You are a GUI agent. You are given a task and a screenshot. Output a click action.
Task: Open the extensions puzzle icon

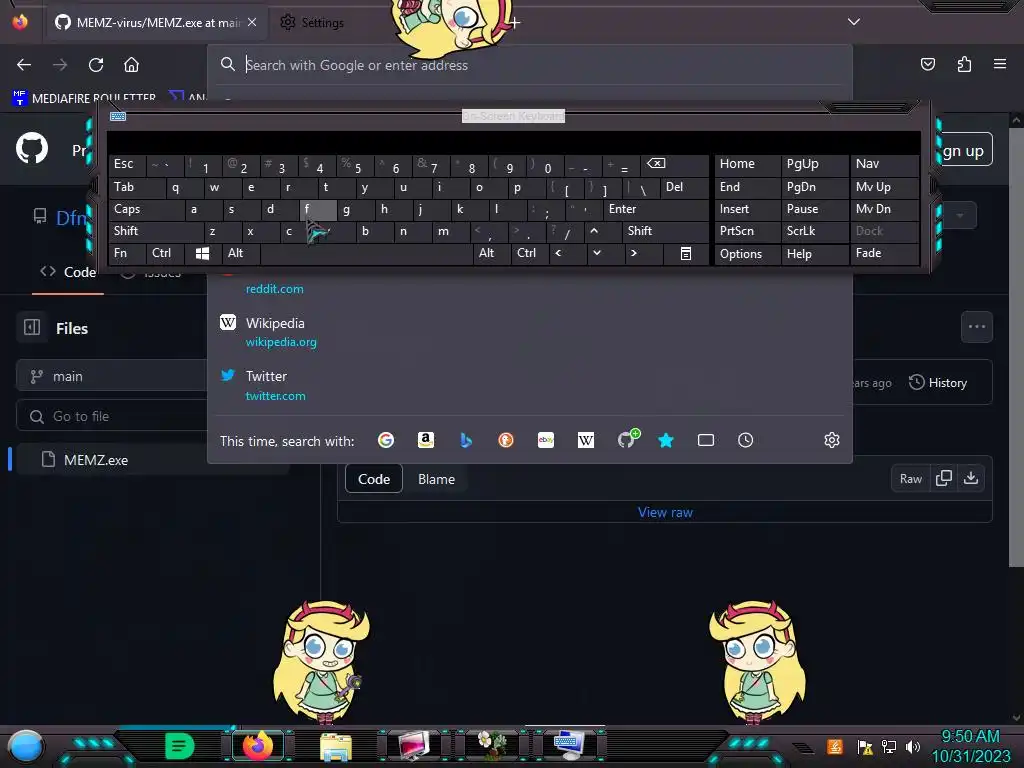(964, 64)
